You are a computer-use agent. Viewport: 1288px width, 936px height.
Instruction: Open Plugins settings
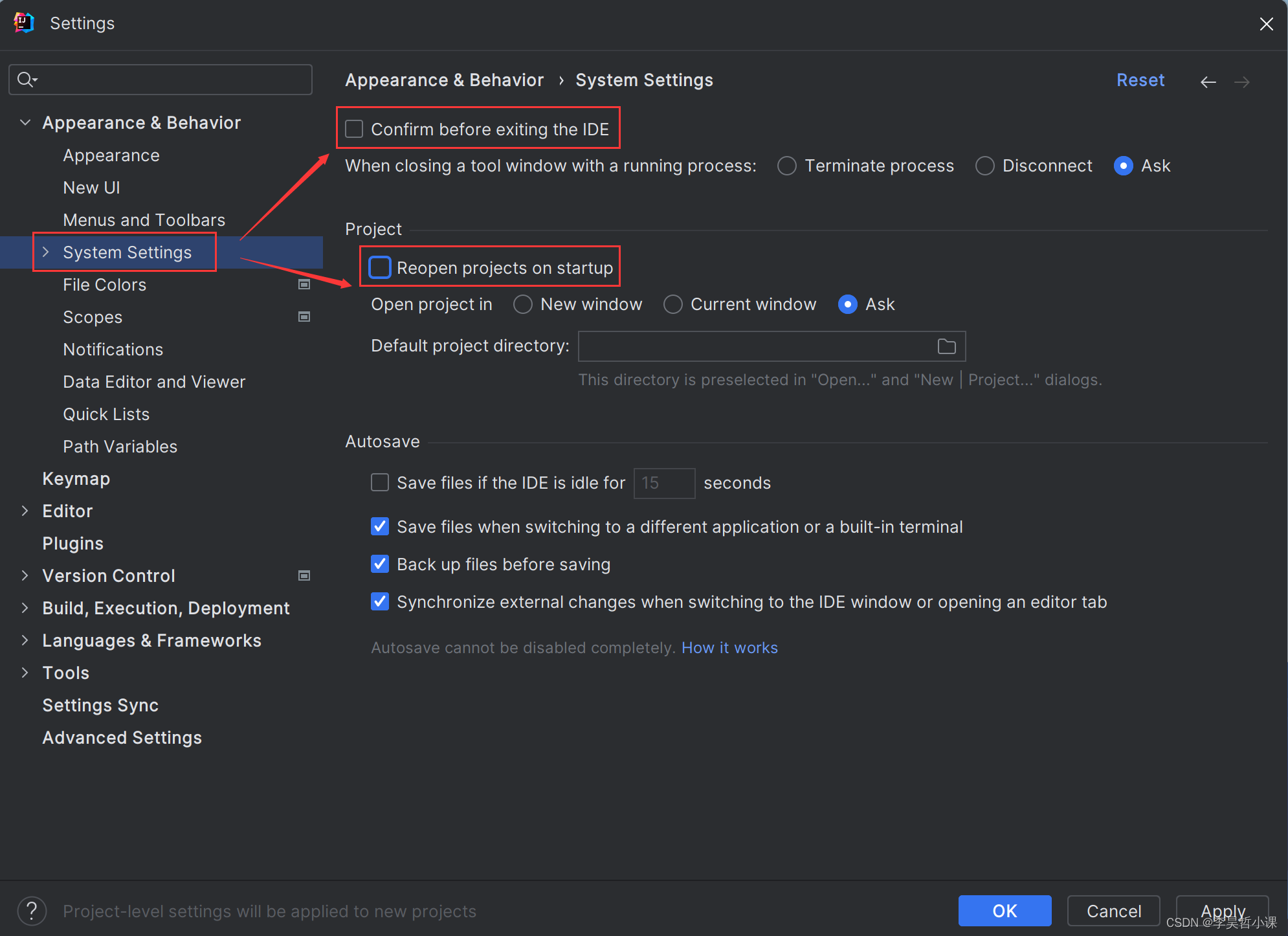(72, 544)
